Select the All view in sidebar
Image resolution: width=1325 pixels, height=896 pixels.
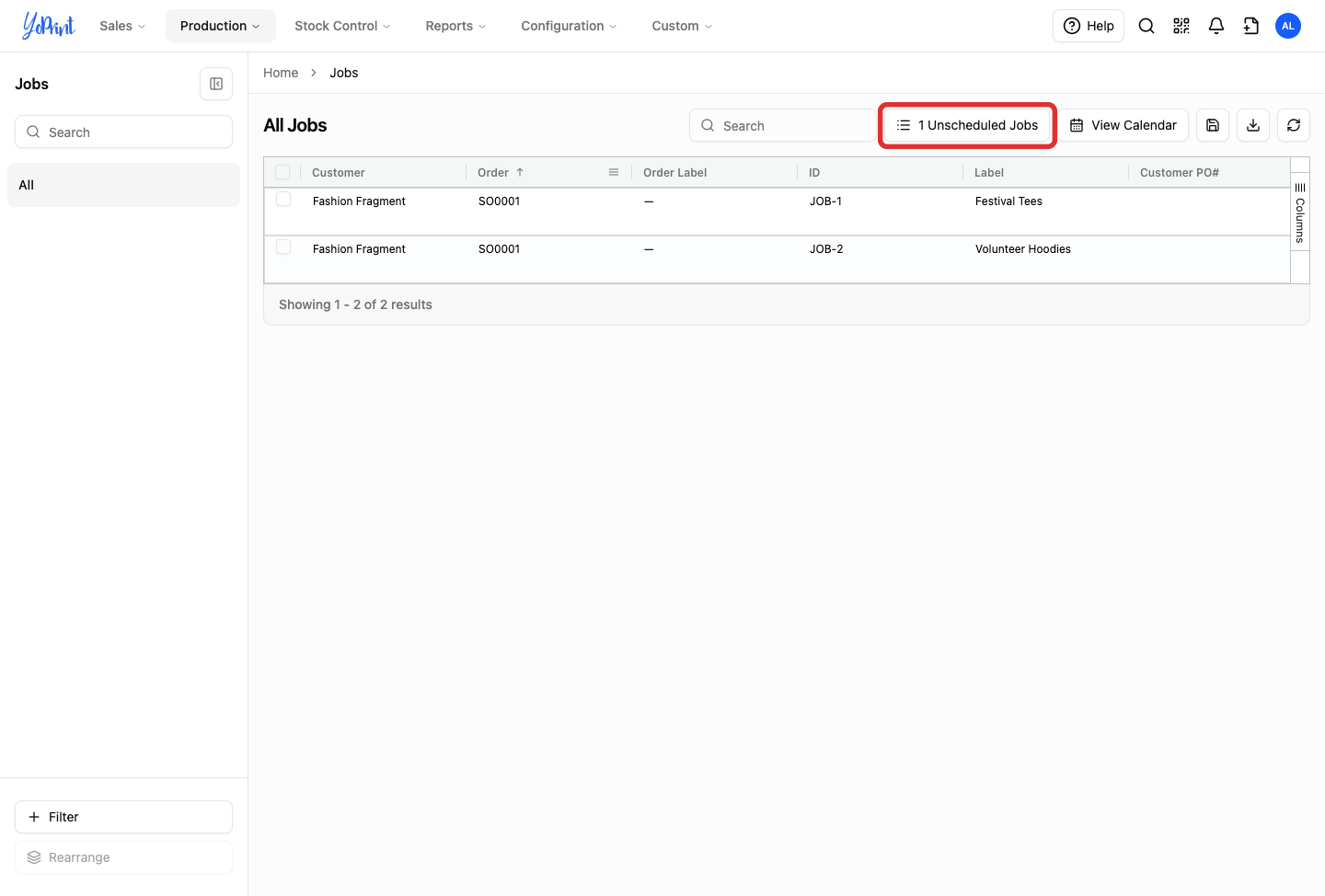coord(123,185)
